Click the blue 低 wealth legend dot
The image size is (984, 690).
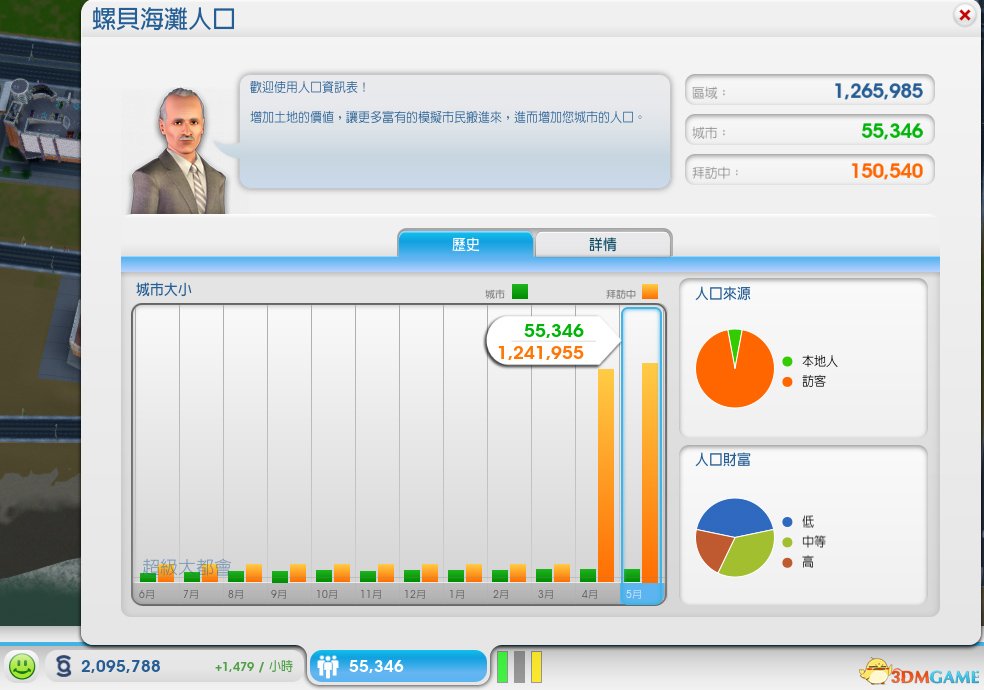788,522
